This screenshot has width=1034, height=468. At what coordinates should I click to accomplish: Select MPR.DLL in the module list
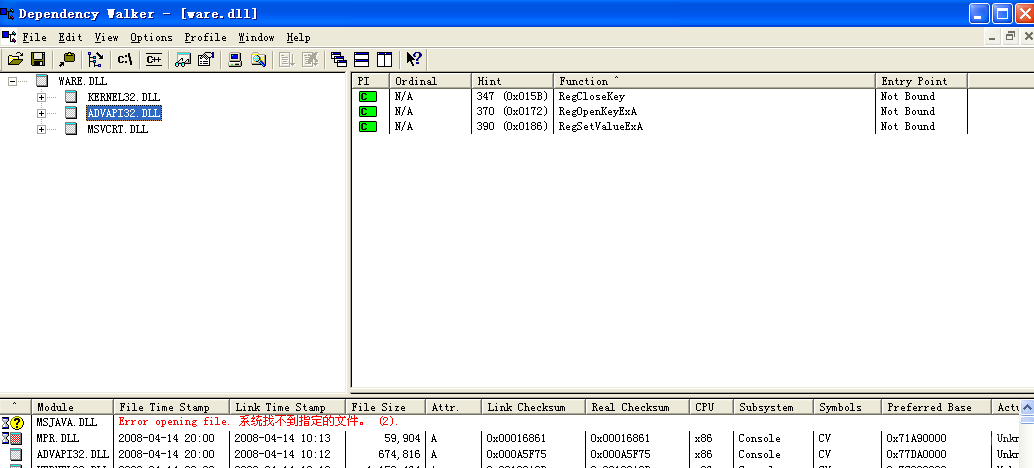click(57, 438)
